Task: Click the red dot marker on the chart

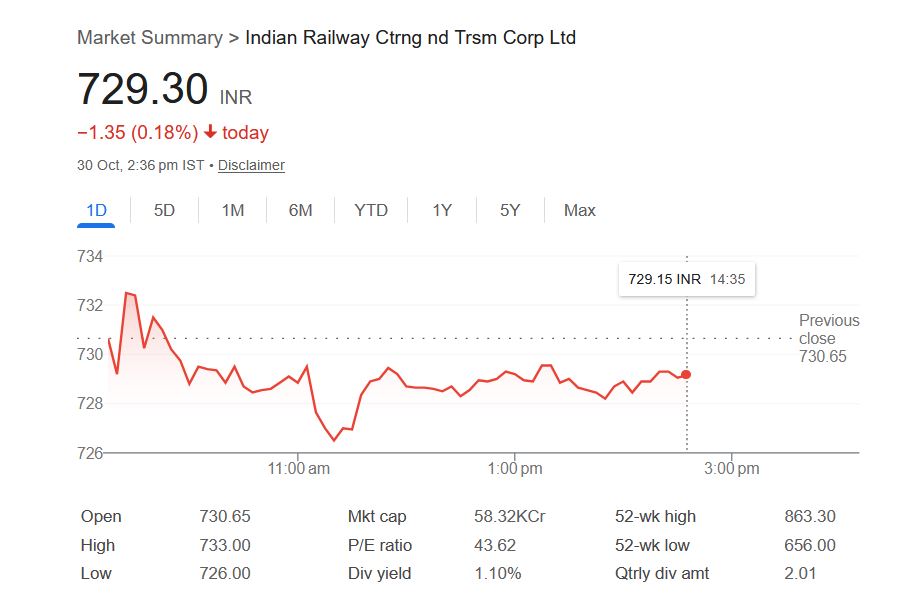Action: click(686, 374)
